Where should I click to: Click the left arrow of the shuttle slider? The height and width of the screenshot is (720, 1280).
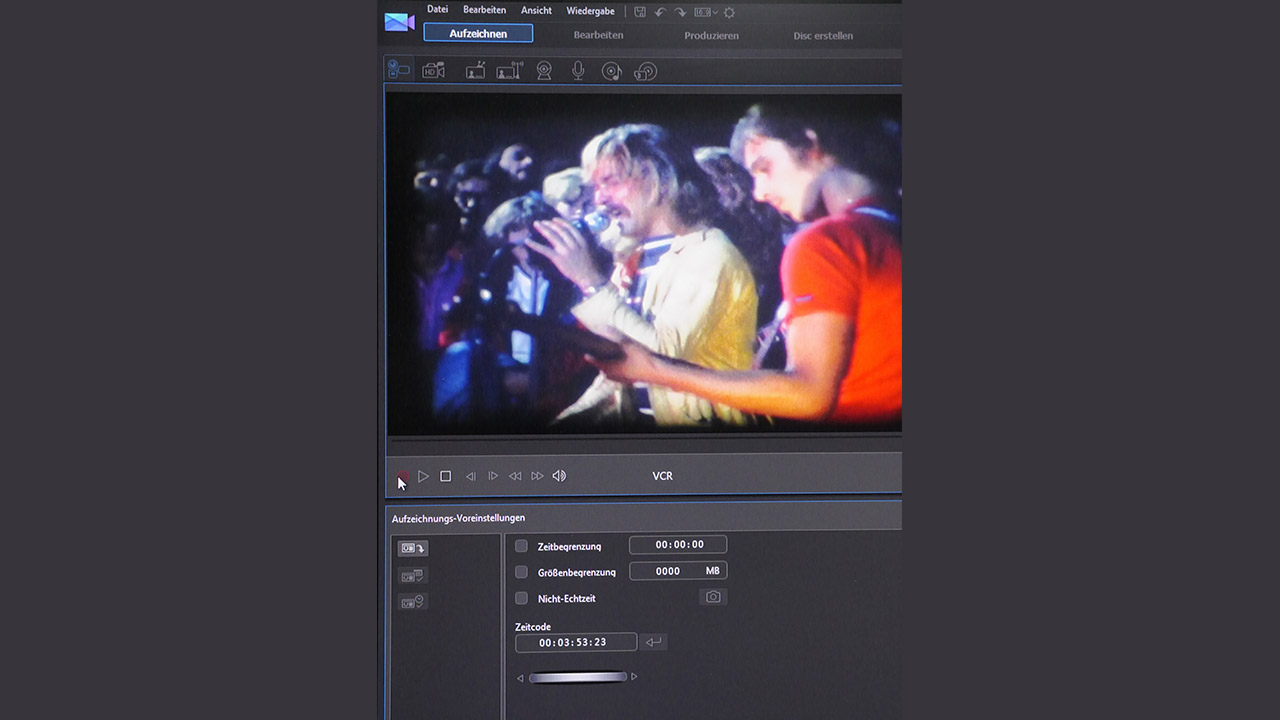[520, 678]
